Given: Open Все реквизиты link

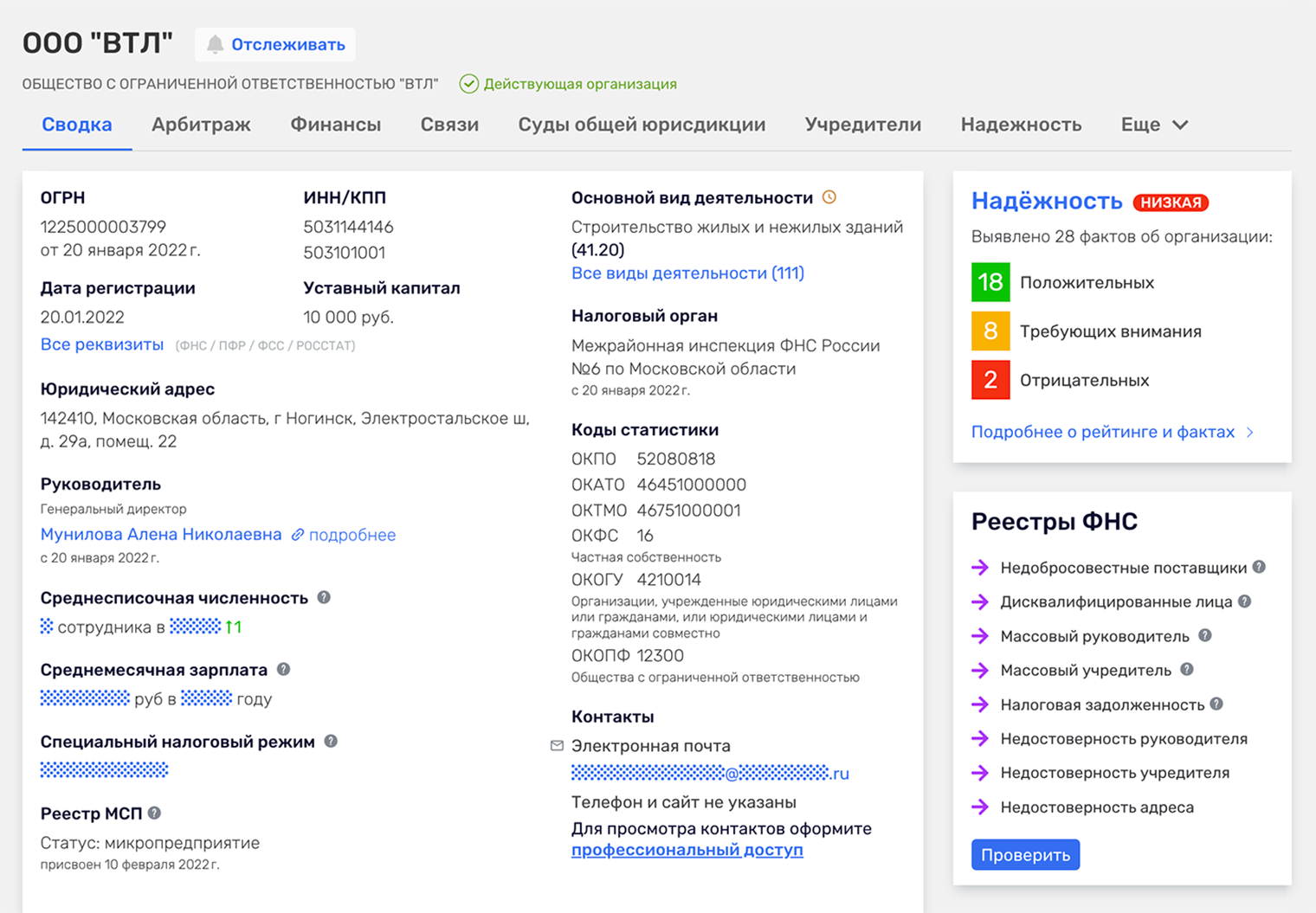Looking at the screenshot, I should [102, 344].
